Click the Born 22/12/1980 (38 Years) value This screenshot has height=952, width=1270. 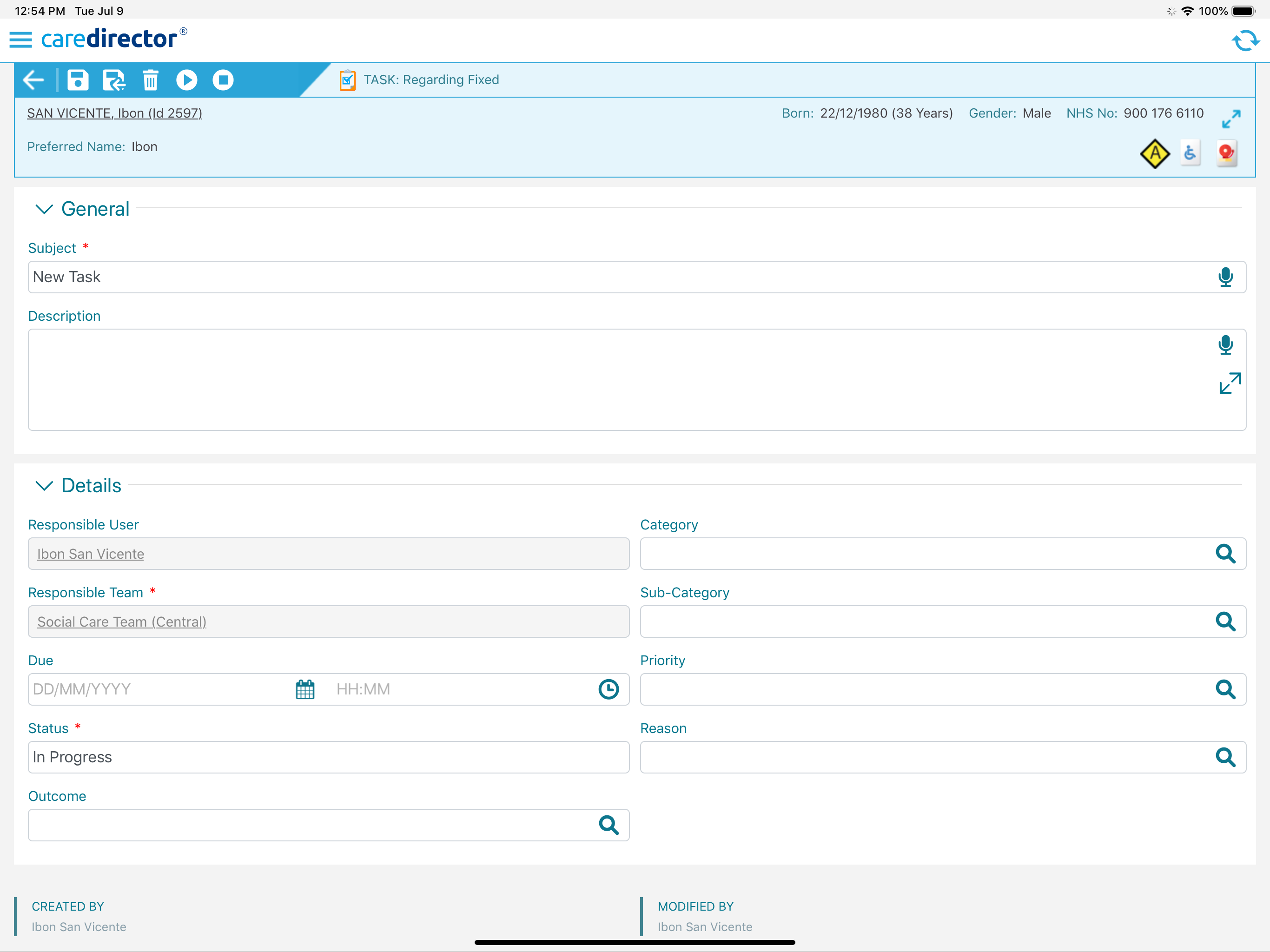point(886,113)
